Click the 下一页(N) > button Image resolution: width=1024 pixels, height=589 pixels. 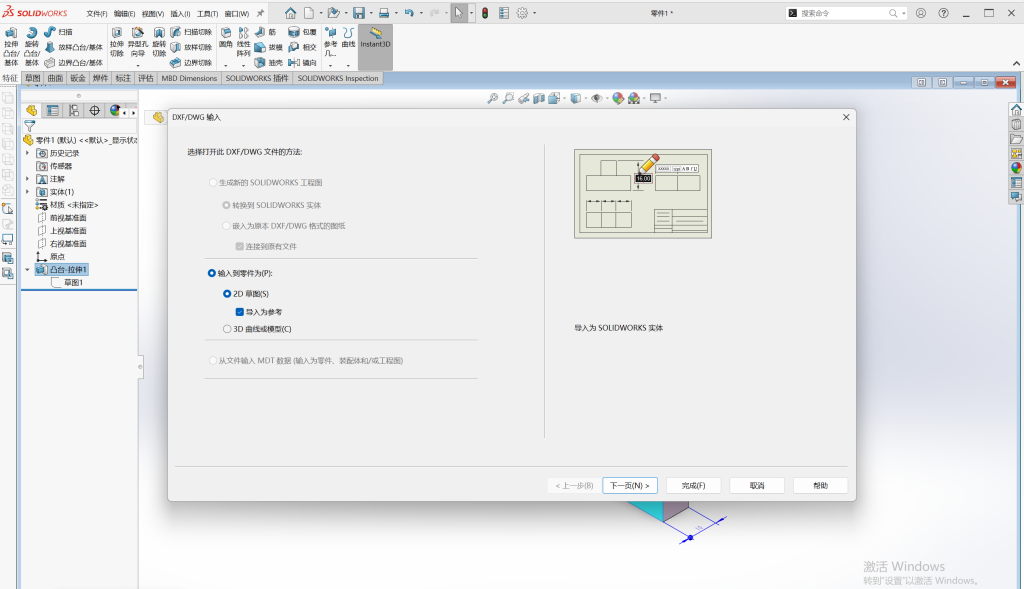[x=630, y=486]
